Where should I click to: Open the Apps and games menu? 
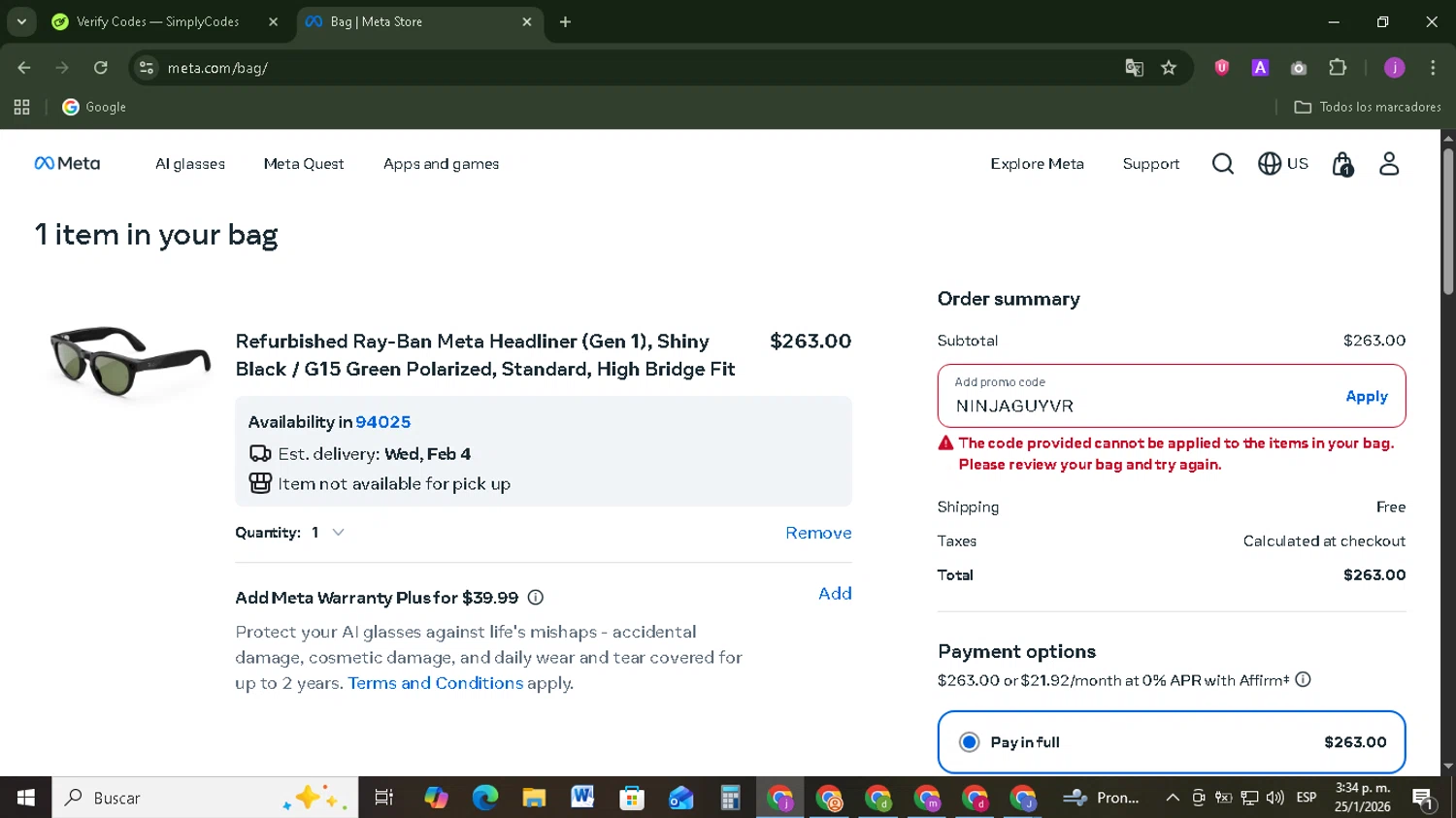pyautogui.click(x=442, y=164)
